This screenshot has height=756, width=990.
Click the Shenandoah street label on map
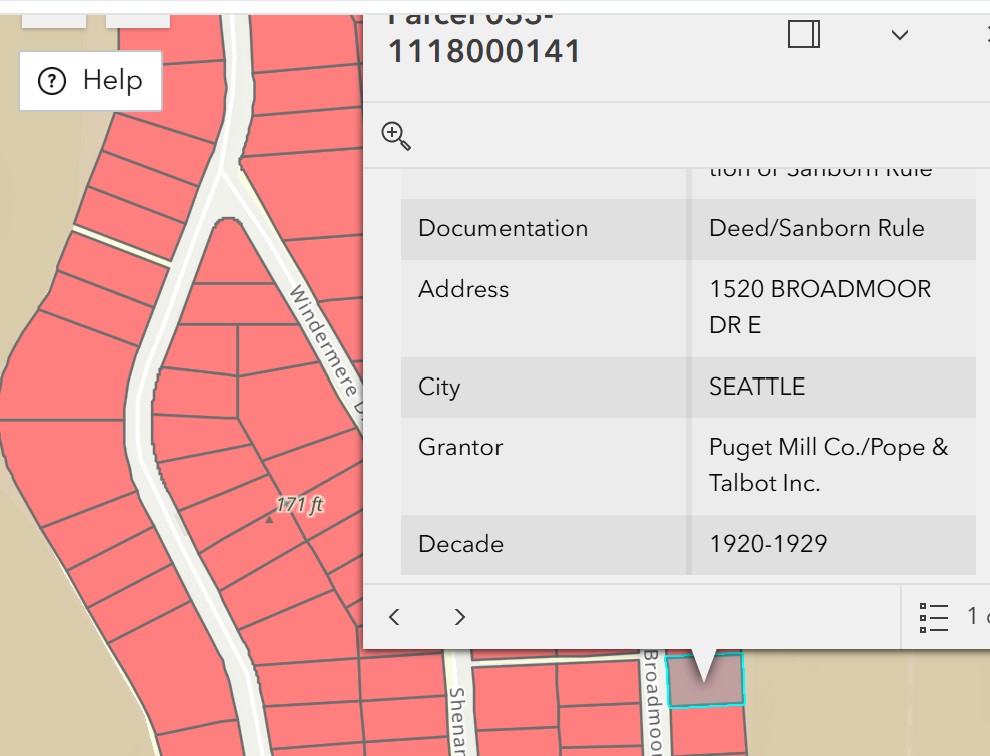pos(457,720)
